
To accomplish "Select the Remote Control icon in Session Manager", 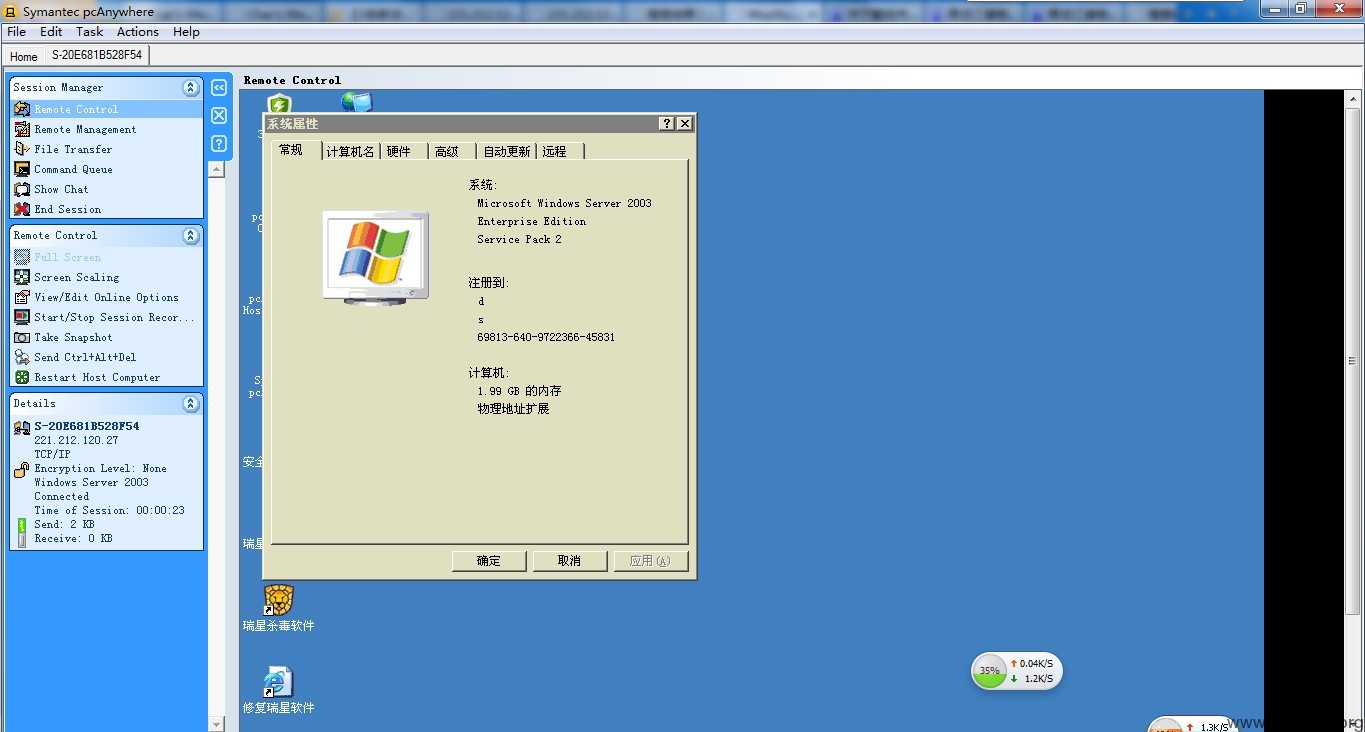I will [x=22, y=109].
